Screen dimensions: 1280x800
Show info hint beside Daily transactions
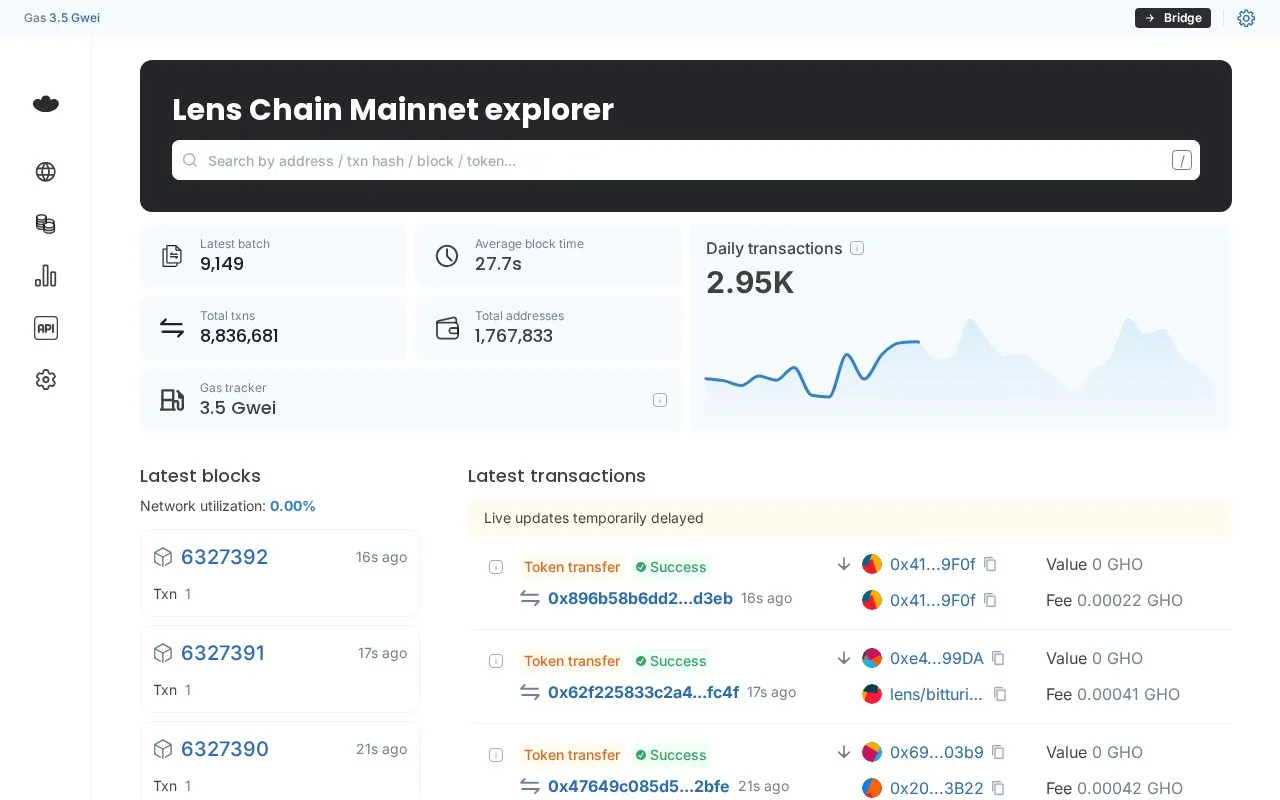point(857,248)
